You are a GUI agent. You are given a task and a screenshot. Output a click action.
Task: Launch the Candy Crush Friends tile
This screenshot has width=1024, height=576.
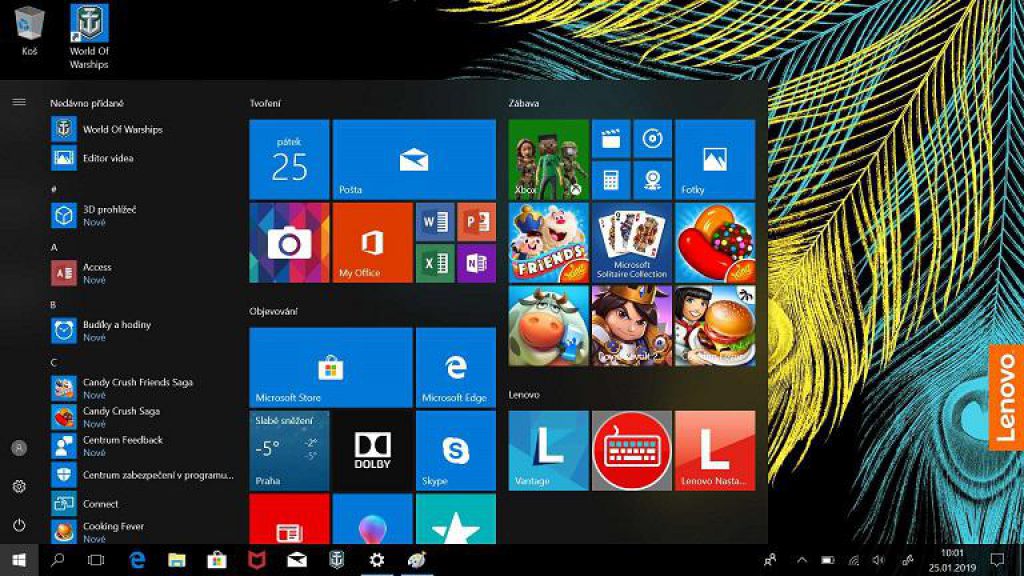pyautogui.click(x=549, y=243)
